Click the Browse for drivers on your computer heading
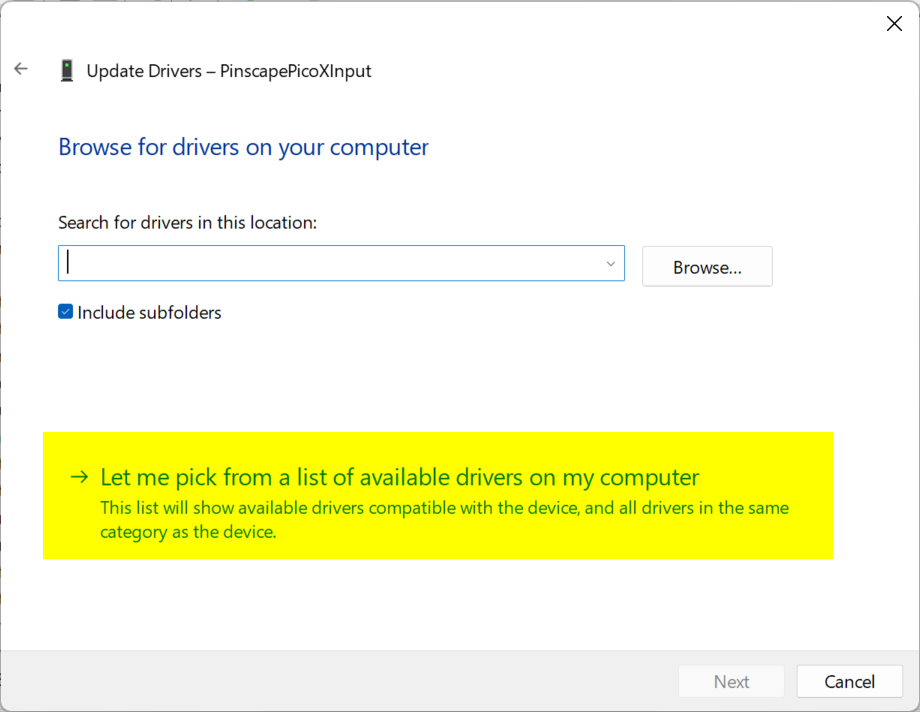This screenshot has height=712, width=920. point(243,147)
